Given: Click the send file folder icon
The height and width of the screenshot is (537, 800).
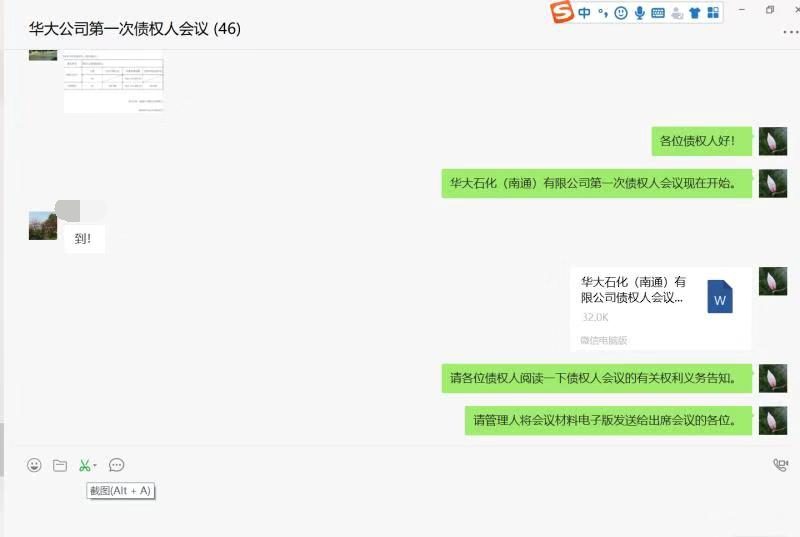Looking at the screenshot, I should coord(60,465).
